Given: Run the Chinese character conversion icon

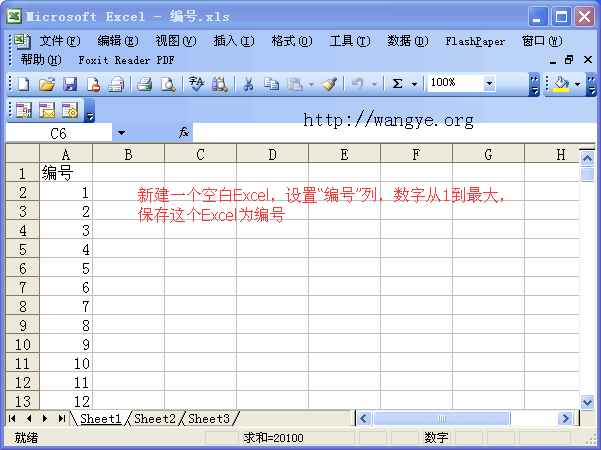Looking at the screenshot, I should [x=196, y=84].
